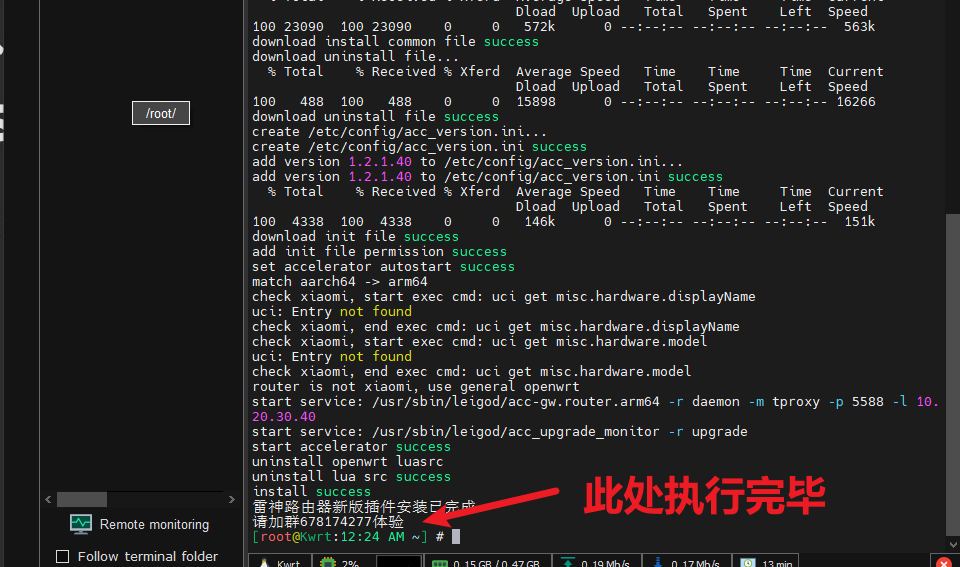The height and width of the screenshot is (567, 960).
Task: Focus the terminal prompt cursor after #
Action: [x=455, y=537]
